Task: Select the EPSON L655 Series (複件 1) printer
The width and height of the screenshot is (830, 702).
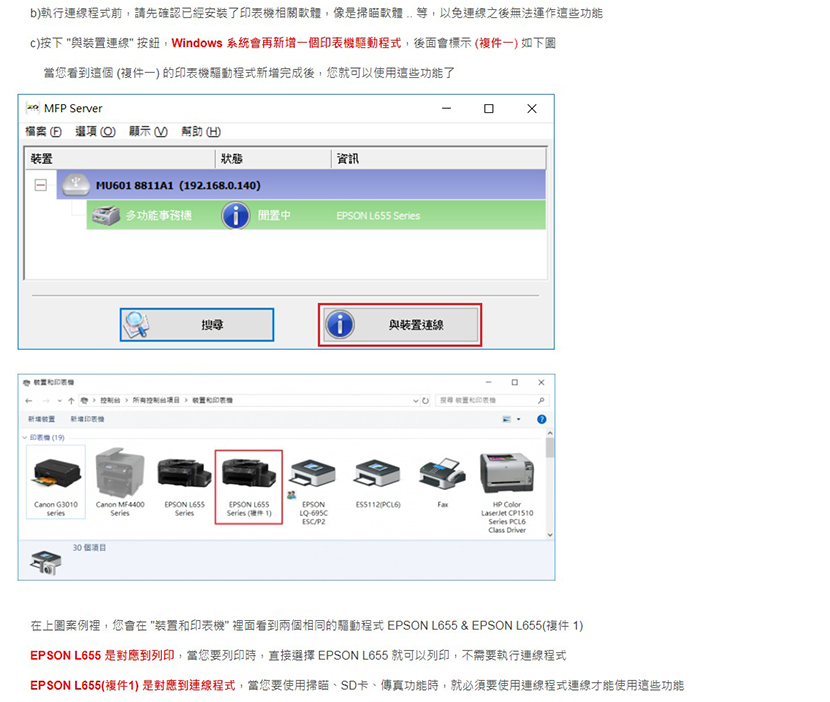Action: [x=249, y=487]
